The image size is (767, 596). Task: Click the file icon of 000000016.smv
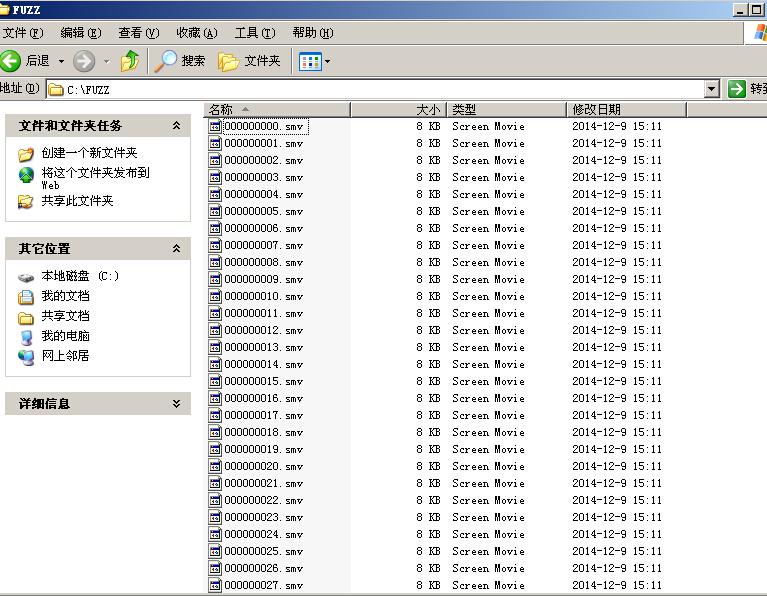point(215,398)
